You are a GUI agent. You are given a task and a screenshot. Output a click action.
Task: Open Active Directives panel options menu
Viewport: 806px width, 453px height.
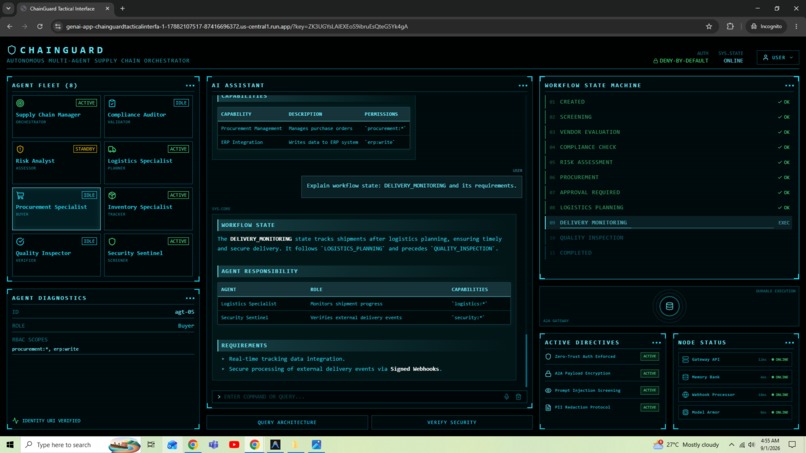[x=656, y=342]
